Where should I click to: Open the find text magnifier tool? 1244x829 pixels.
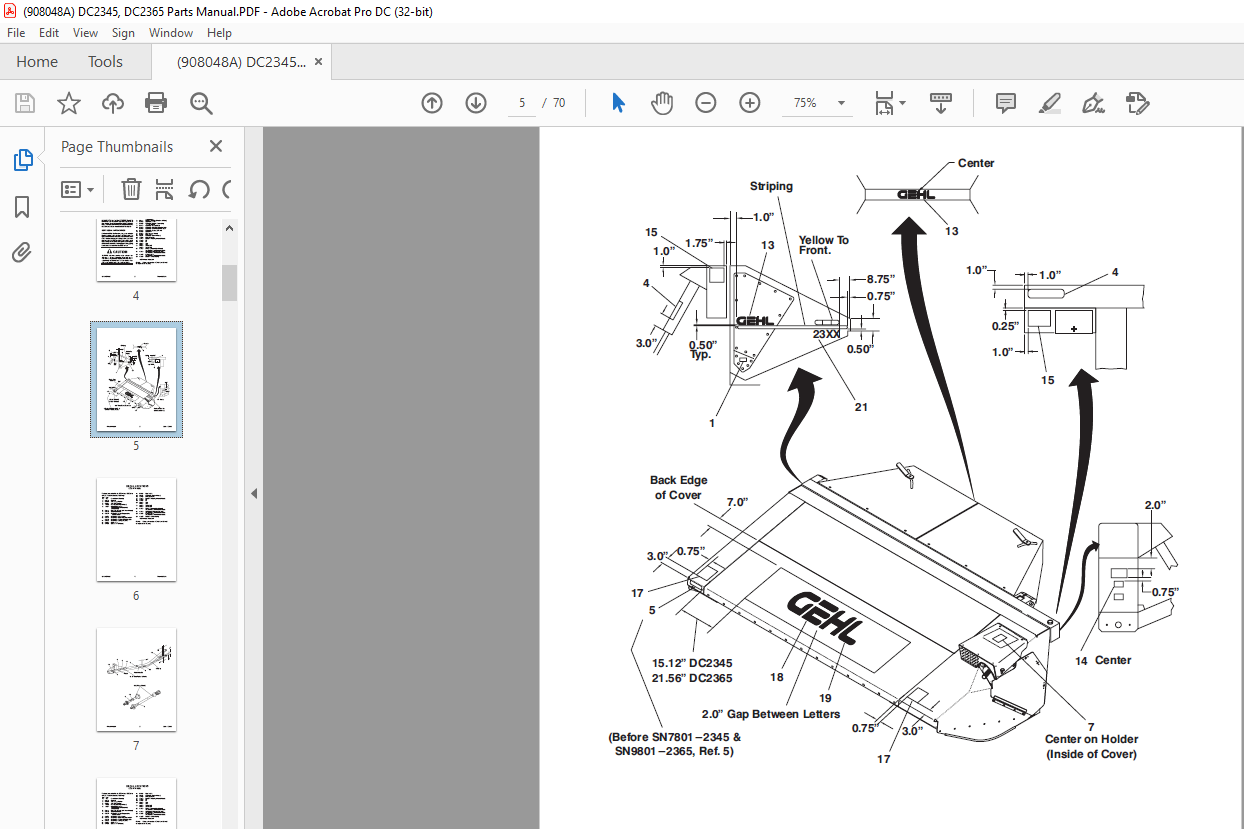(x=202, y=103)
